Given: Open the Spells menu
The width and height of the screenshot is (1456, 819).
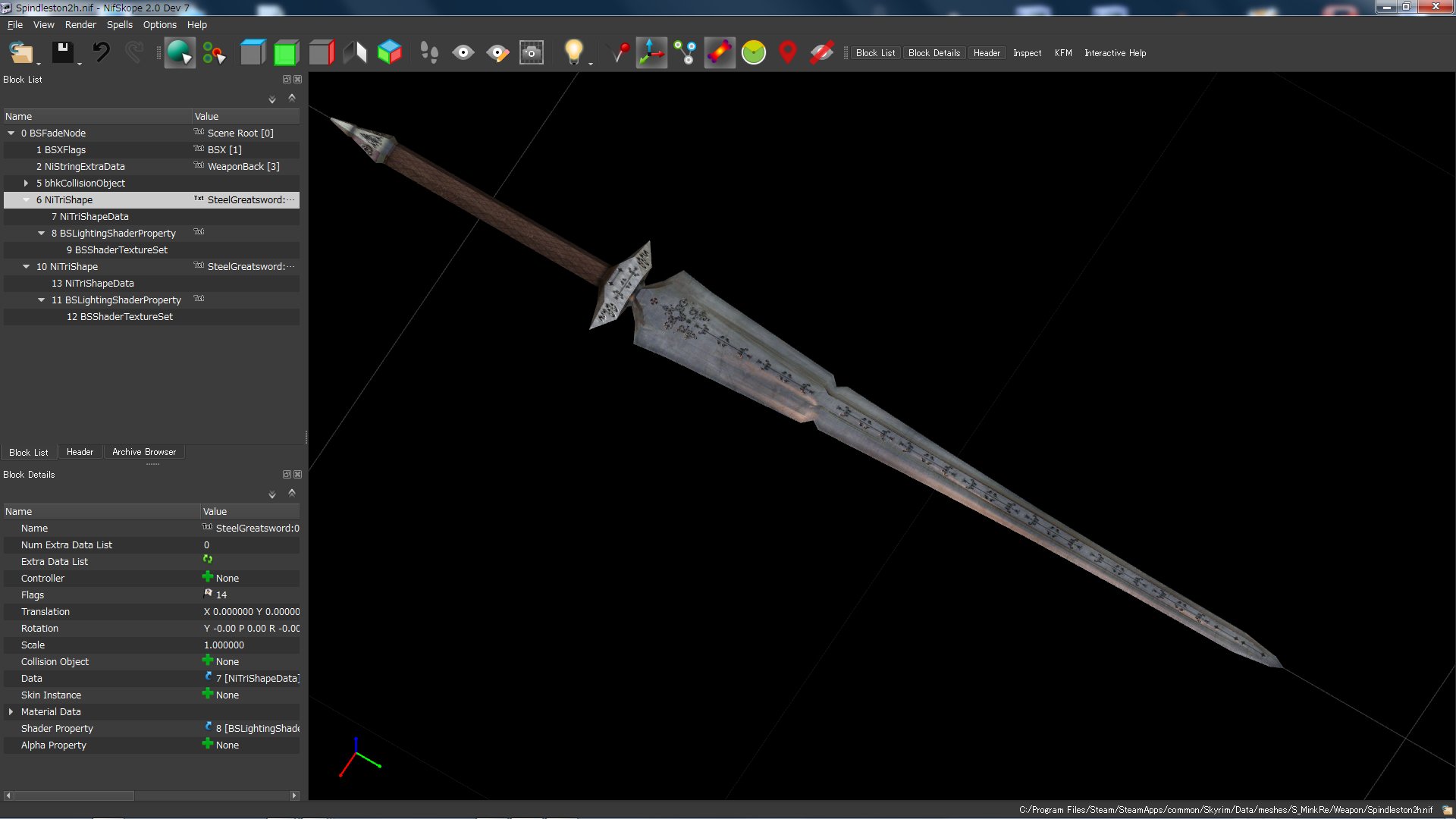Looking at the screenshot, I should click(x=119, y=24).
